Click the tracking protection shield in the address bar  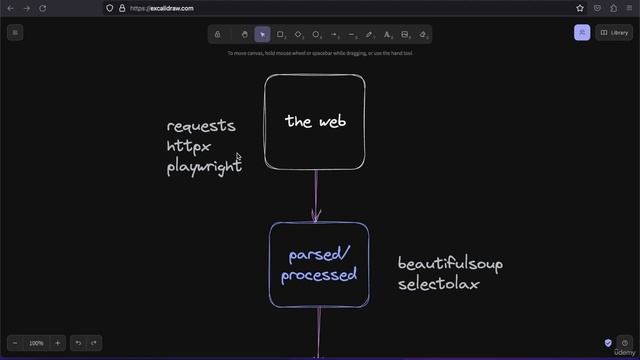point(109,8)
